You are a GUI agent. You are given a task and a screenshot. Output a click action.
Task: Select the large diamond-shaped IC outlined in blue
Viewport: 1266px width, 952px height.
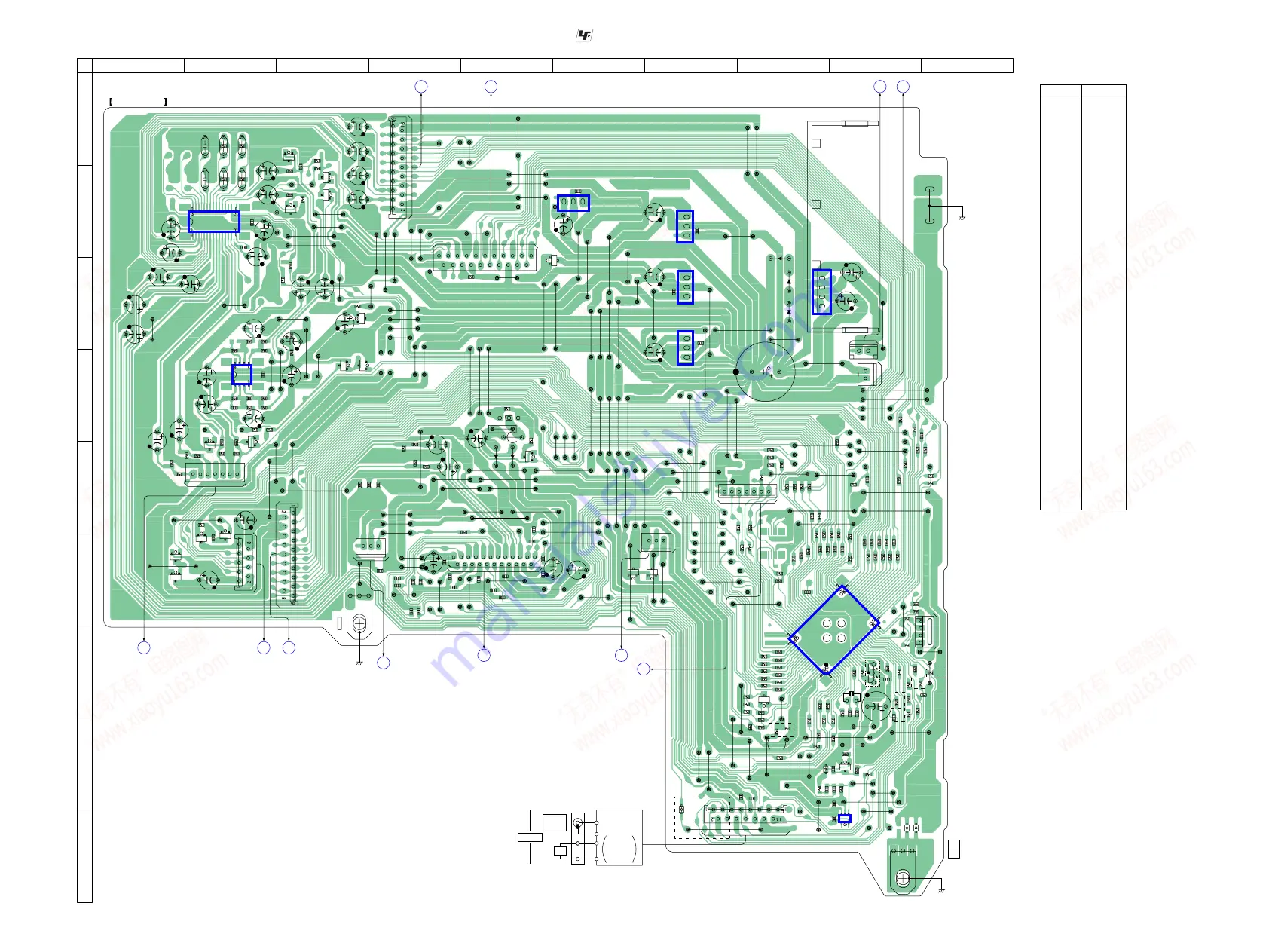tap(834, 629)
